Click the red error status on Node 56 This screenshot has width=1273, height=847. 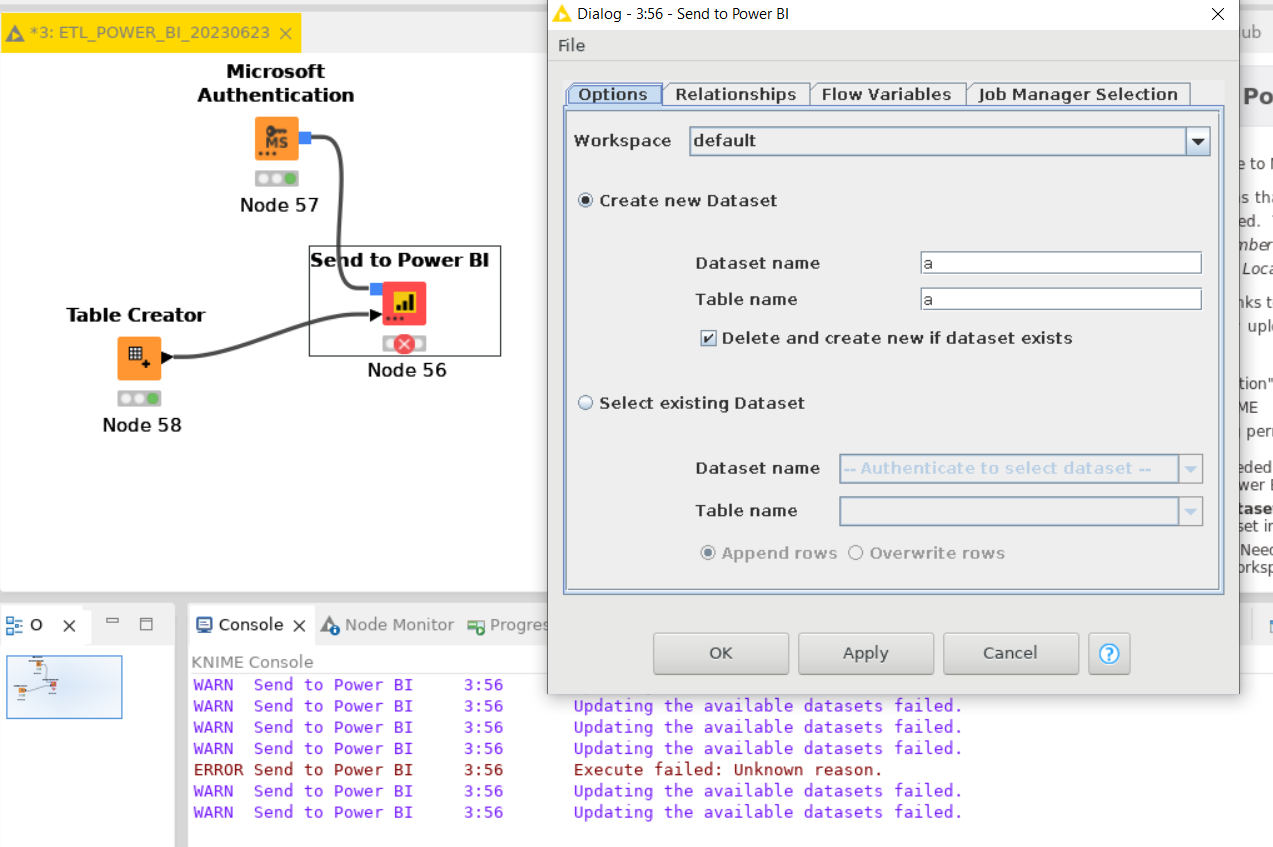[x=404, y=344]
